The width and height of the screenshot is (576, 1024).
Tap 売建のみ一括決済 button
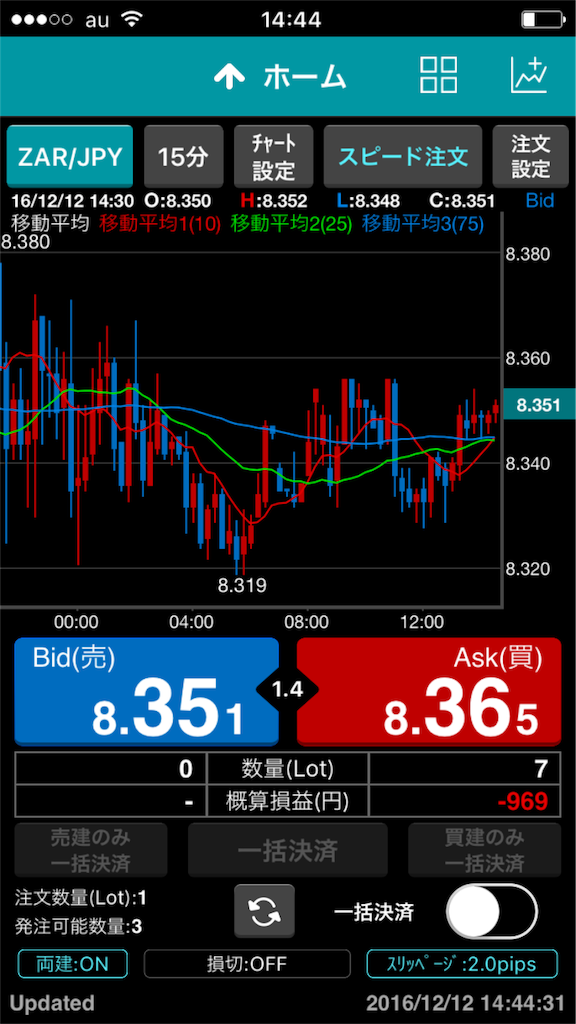(91, 850)
